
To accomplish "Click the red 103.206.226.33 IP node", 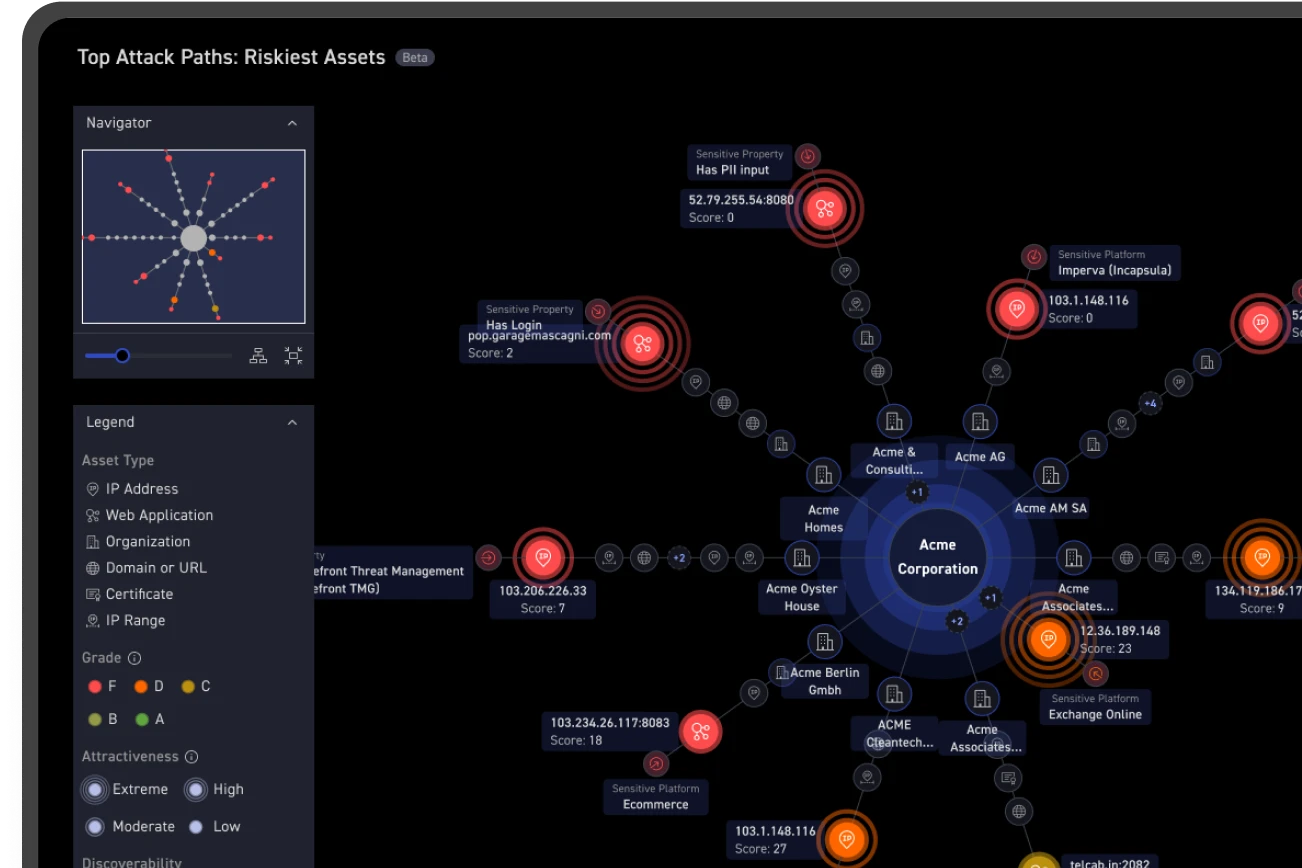I will click(x=543, y=557).
